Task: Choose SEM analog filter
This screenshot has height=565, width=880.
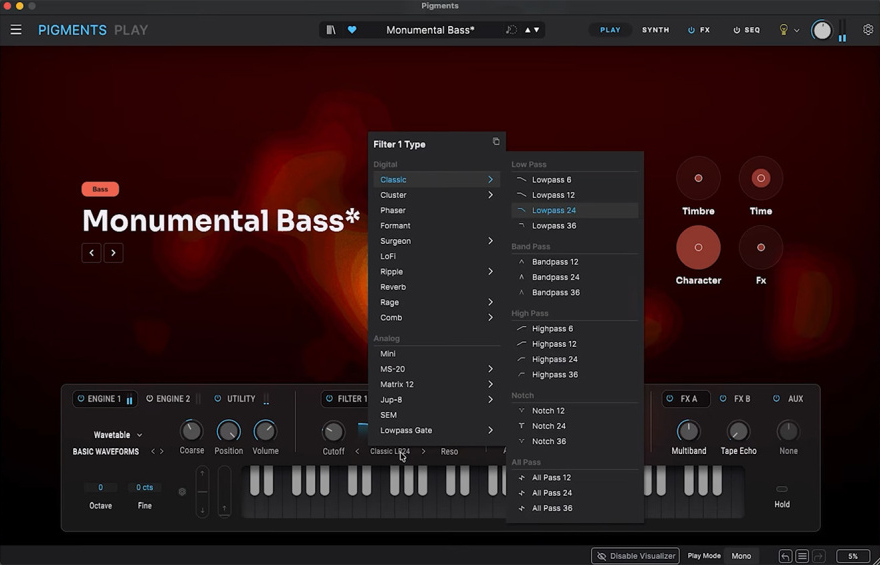Action: coord(437,415)
